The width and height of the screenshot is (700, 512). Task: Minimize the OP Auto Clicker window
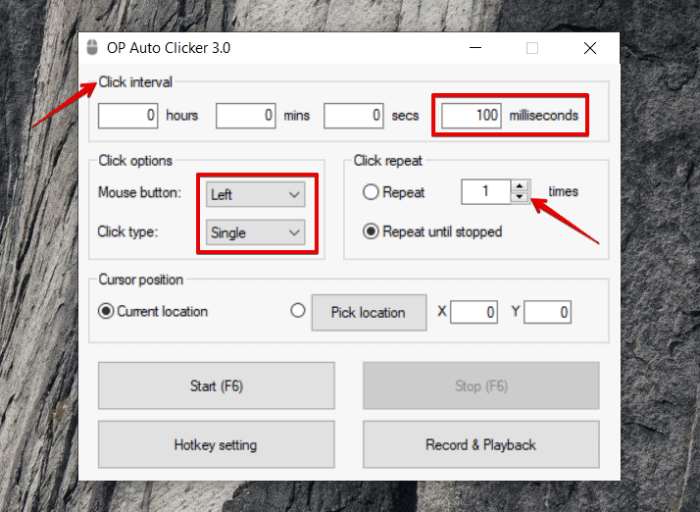tap(475, 48)
